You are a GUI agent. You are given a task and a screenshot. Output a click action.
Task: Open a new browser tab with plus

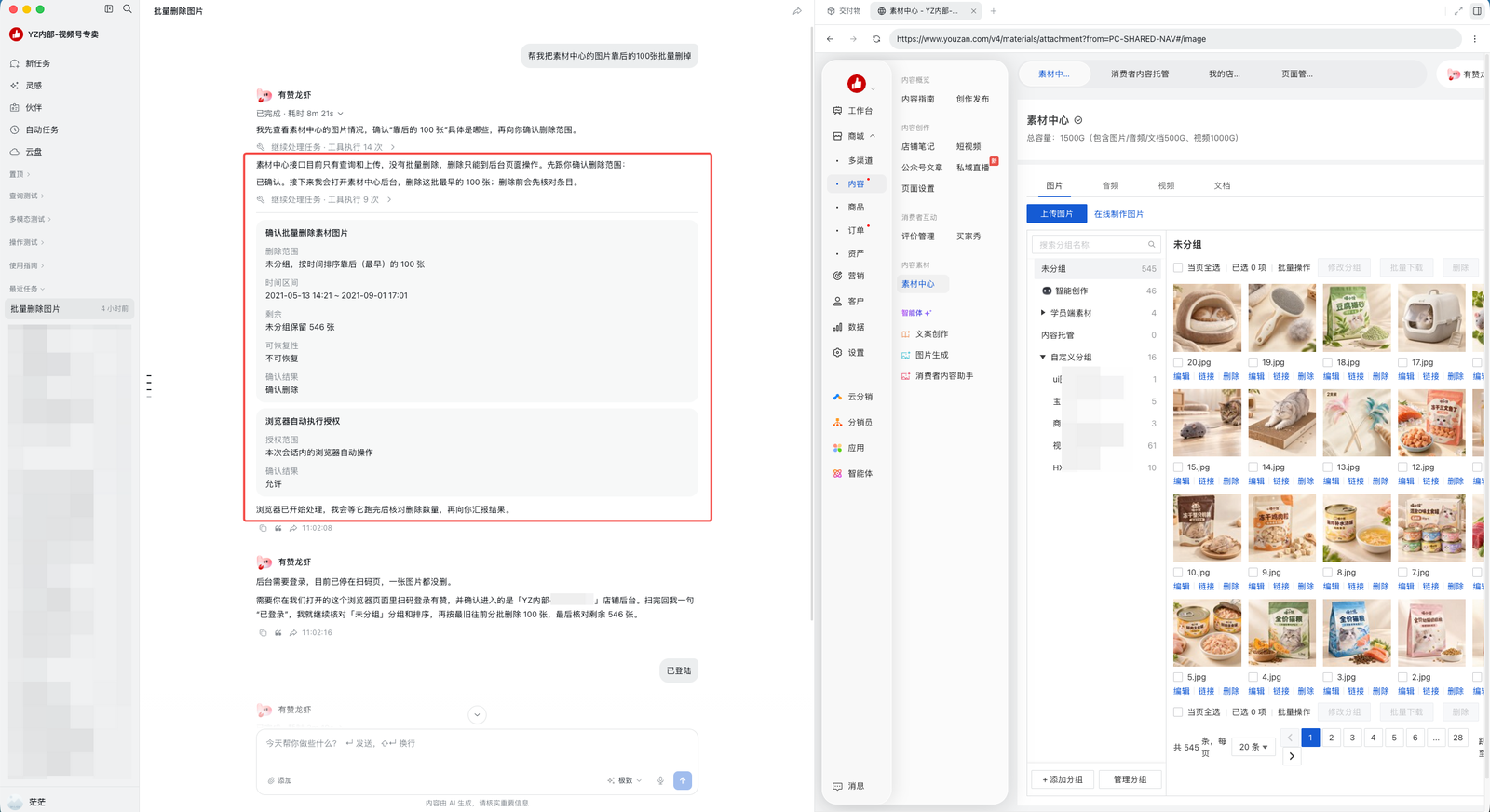(994, 11)
